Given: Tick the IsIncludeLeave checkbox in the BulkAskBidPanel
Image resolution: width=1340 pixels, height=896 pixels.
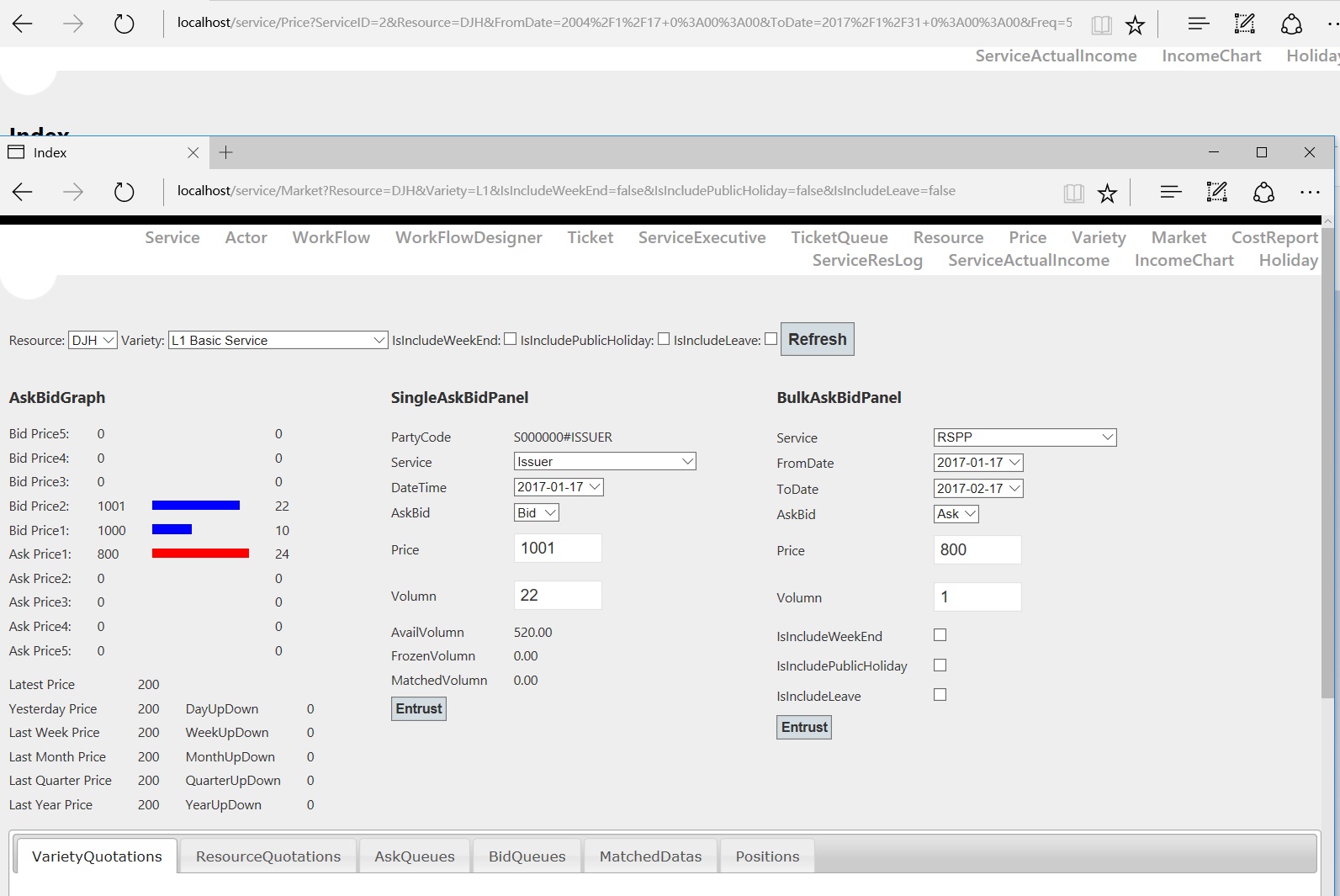Looking at the screenshot, I should click(940, 695).
